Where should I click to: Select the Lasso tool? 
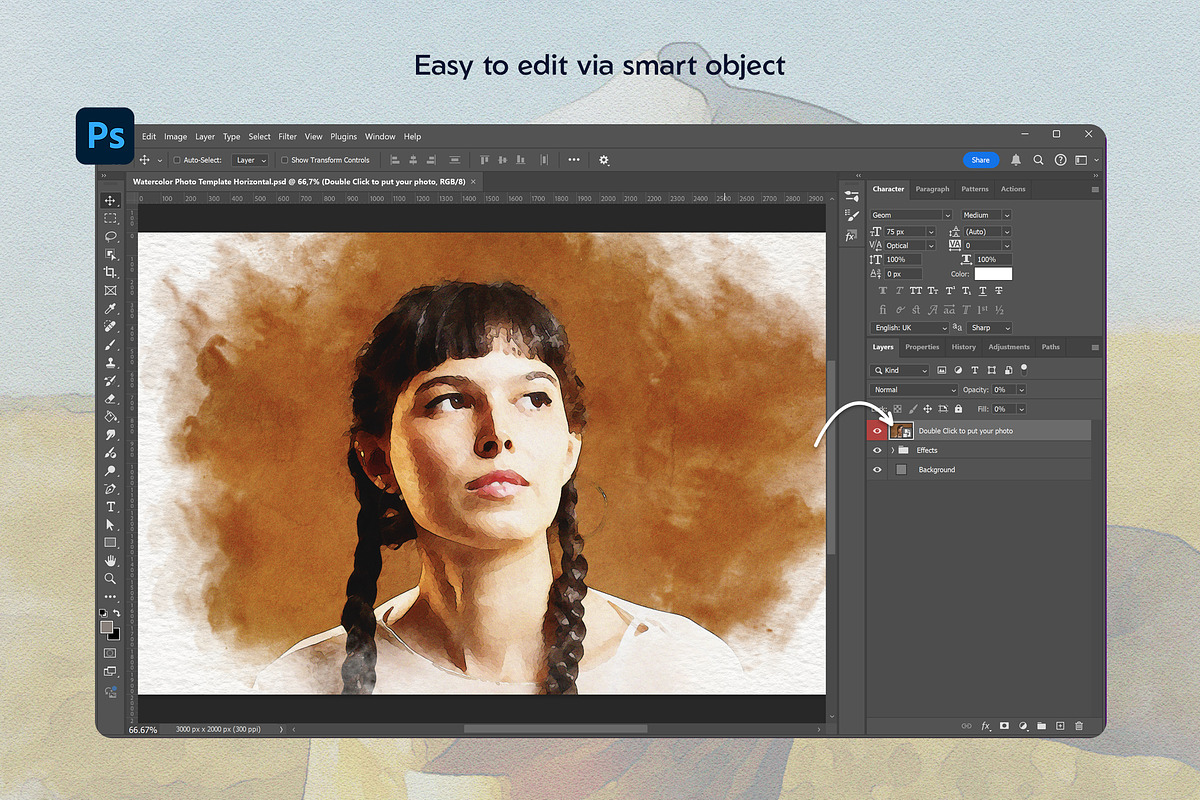110,237
